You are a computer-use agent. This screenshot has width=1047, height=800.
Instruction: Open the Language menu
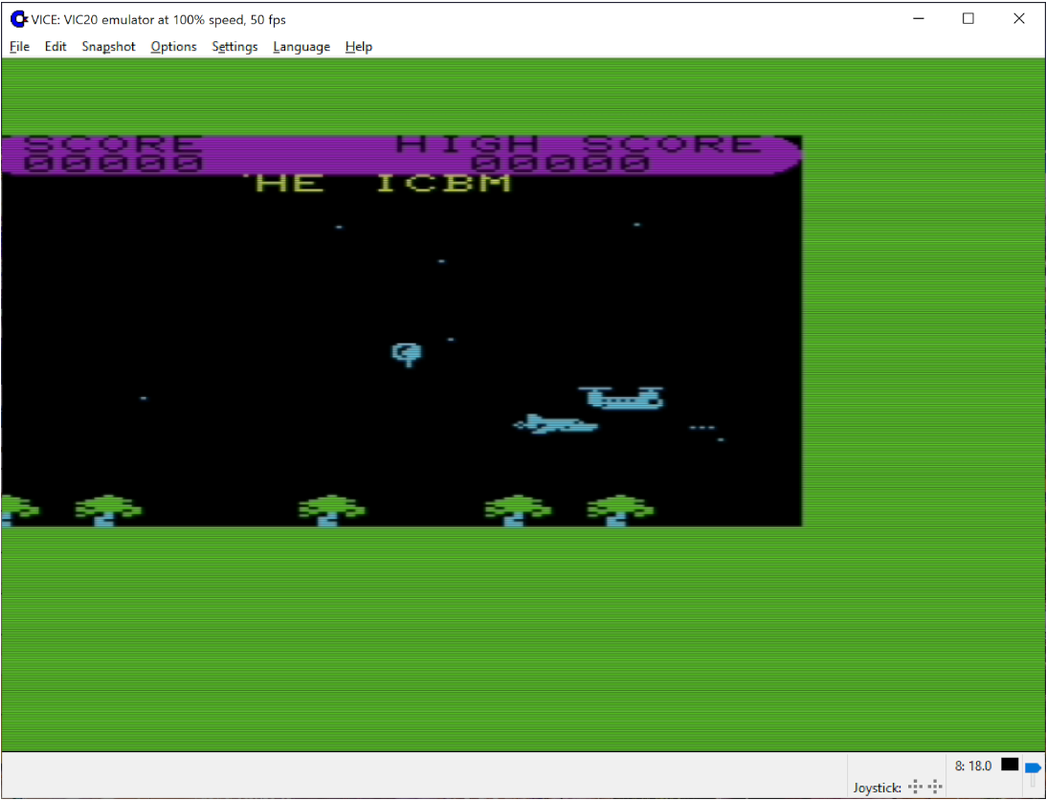[x=301, y=47]
